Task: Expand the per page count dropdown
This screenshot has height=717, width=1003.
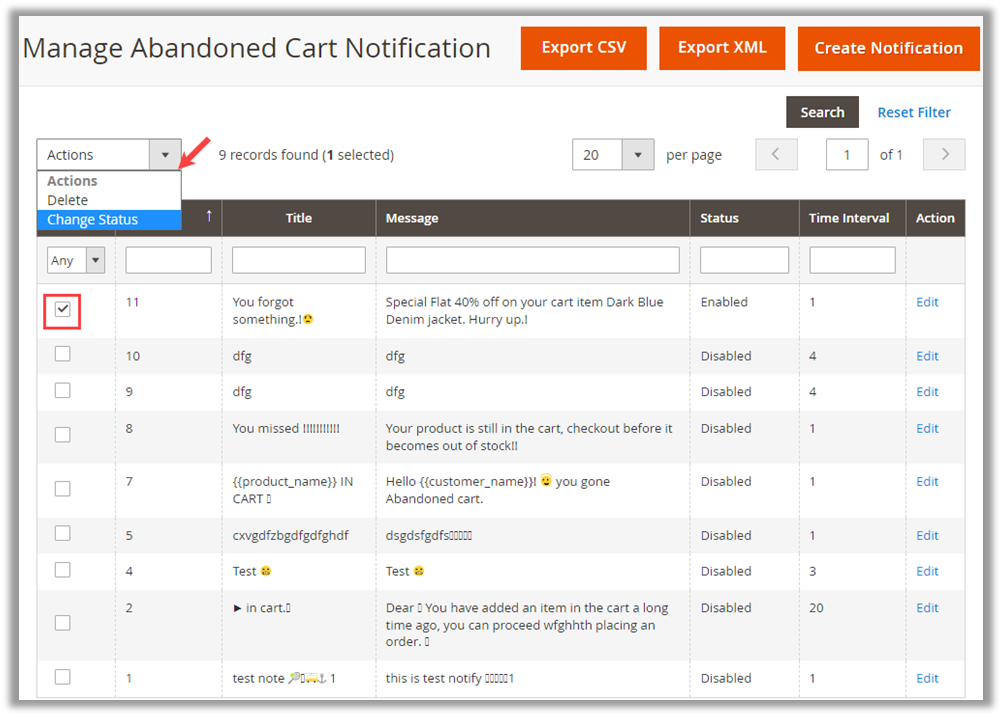Action: tap(638, 155)
